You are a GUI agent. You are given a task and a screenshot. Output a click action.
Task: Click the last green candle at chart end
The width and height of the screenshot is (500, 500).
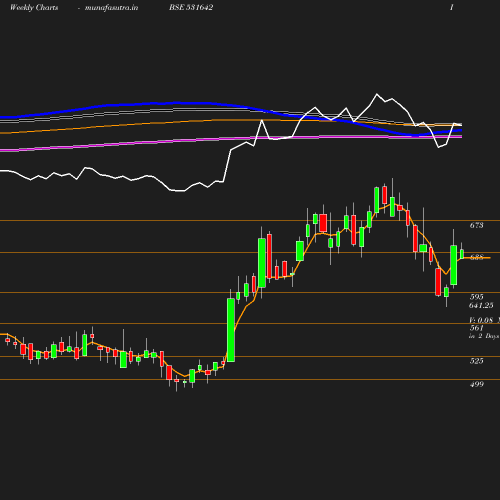pyautogui.click(x=462, y=254)
